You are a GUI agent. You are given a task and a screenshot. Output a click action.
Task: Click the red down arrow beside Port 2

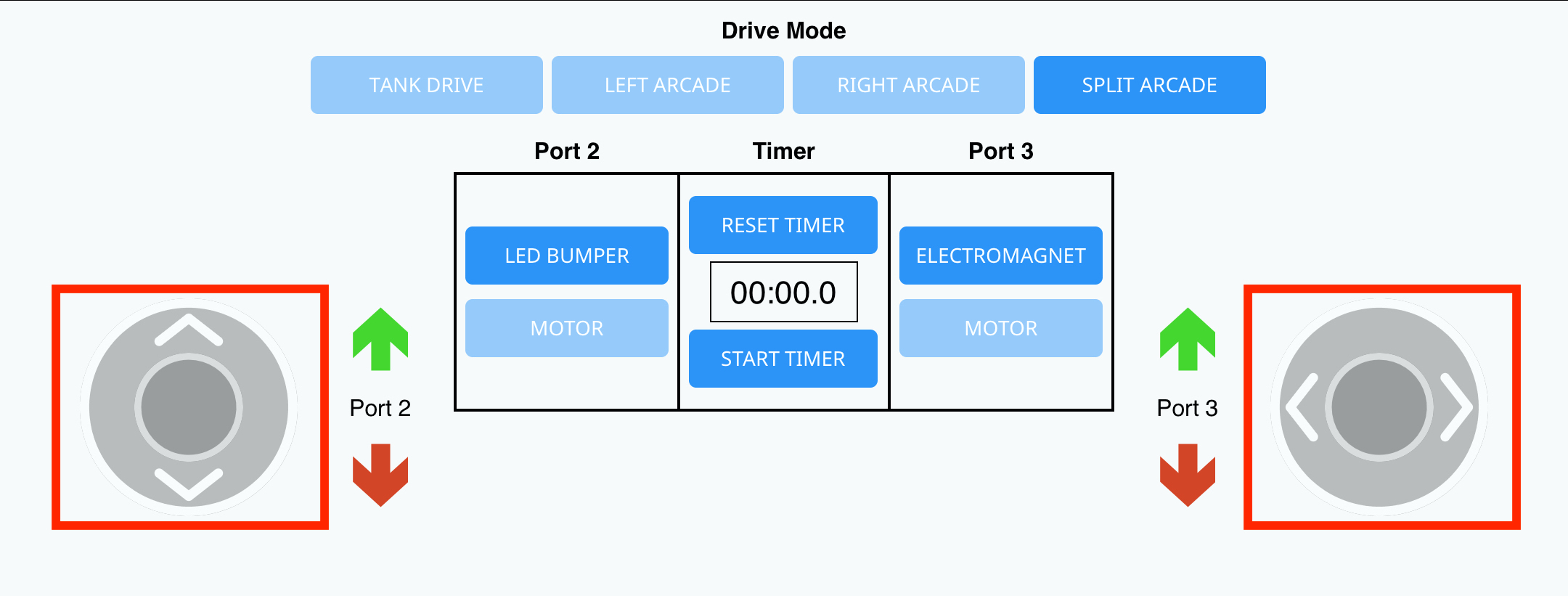coord(379,472)
